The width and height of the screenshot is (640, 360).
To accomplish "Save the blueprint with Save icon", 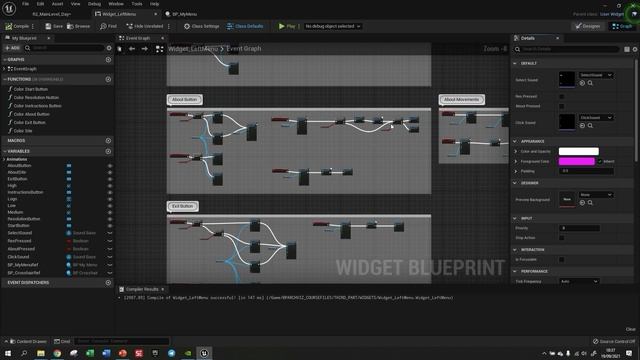I will (x=48, y=26).
